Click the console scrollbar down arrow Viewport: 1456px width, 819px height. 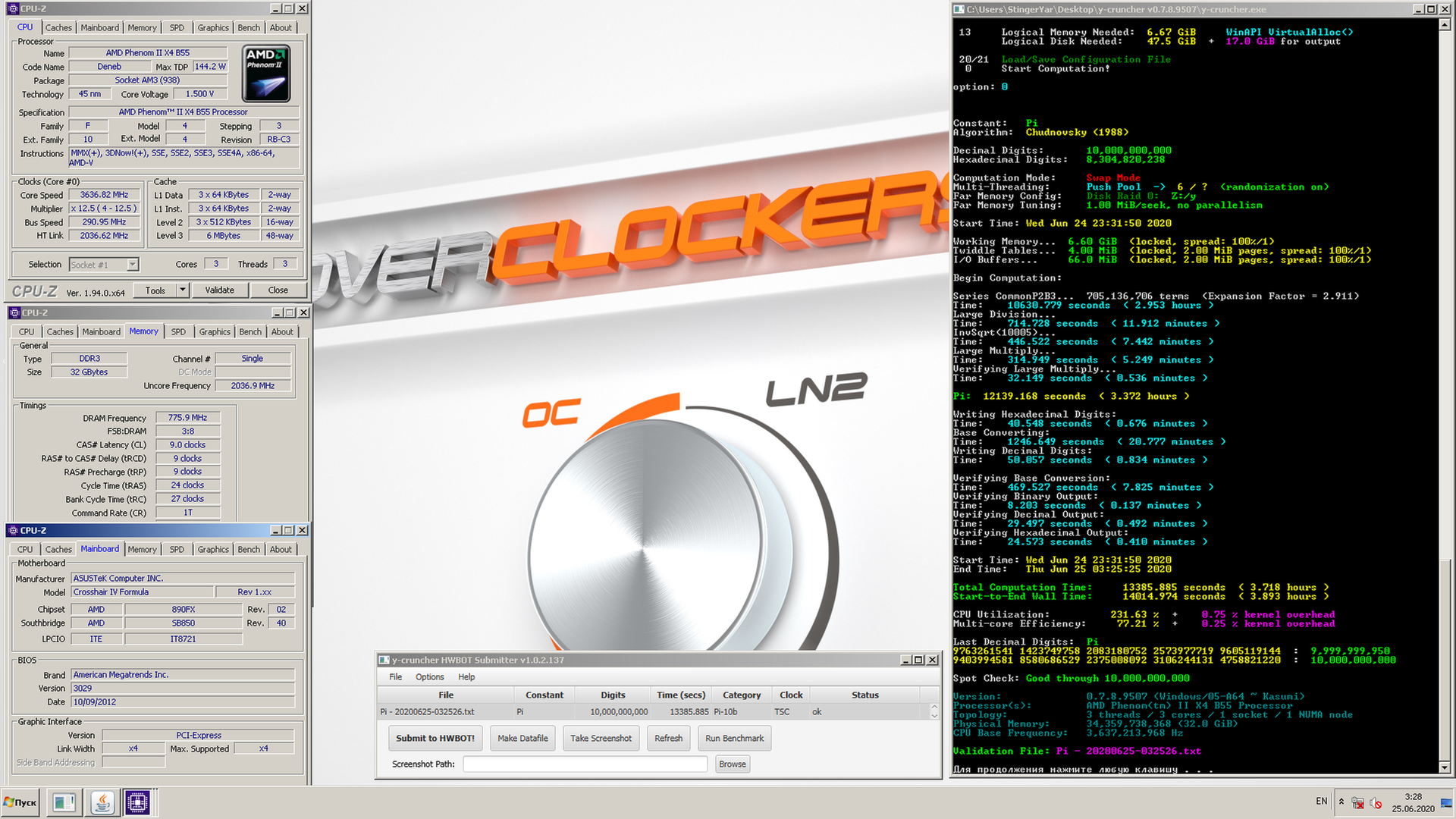pyautogui.click(x=1445, y=767)
